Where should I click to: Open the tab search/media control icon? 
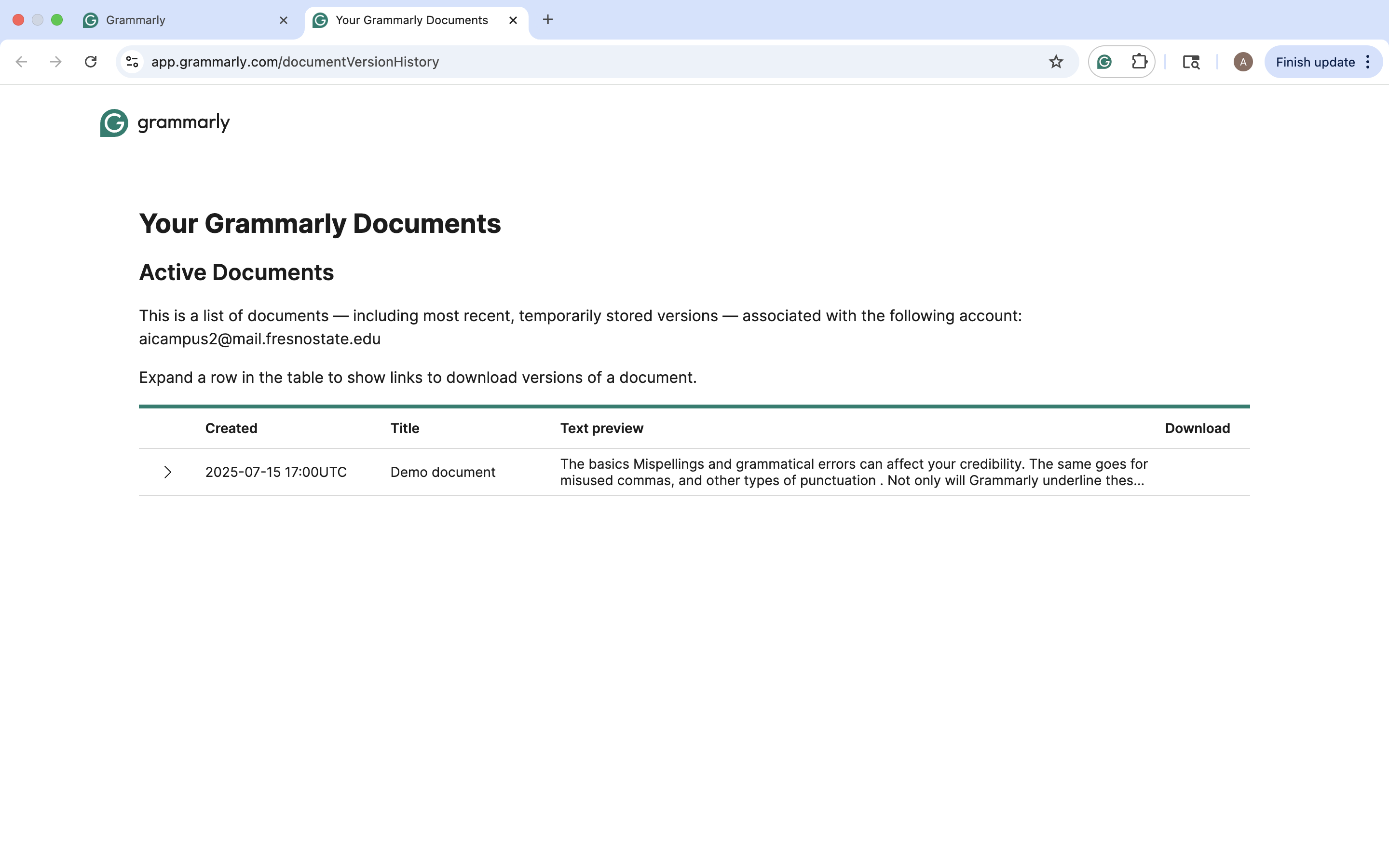tap(1191, 61)
